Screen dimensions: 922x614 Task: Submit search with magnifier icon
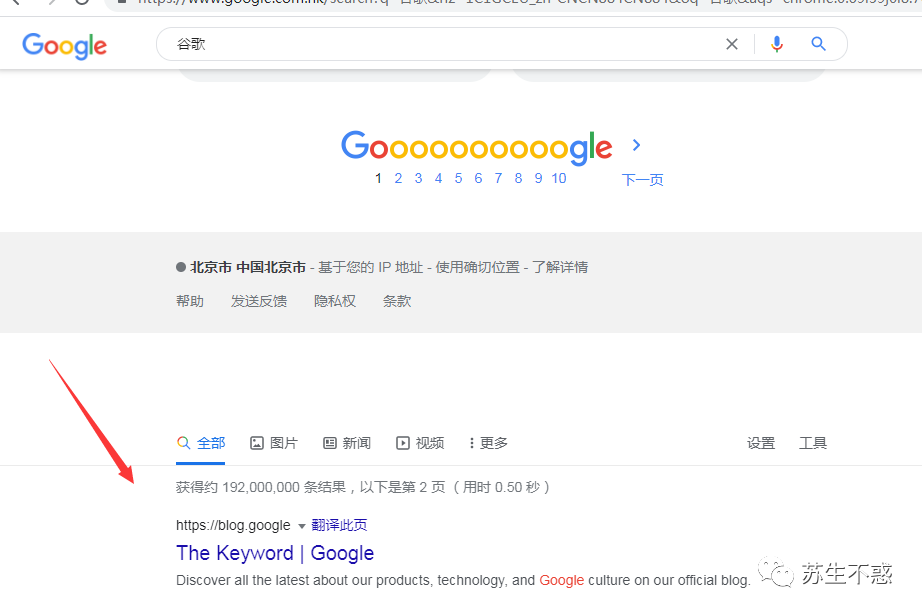(819, 44)
